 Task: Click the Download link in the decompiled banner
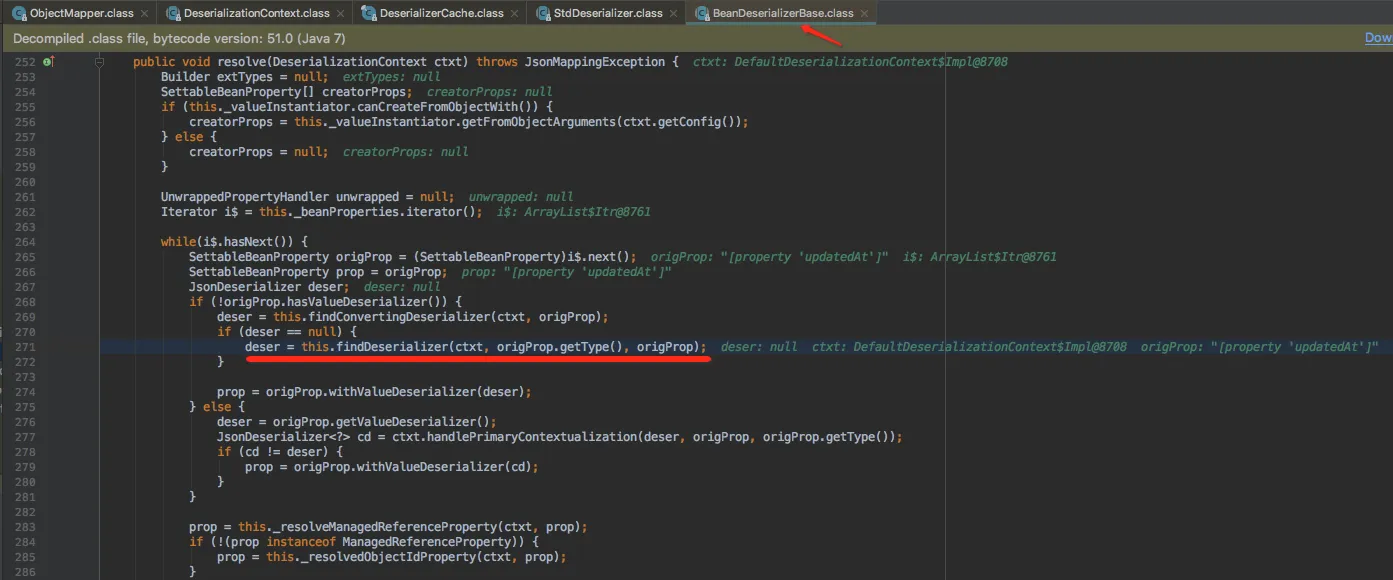pyautogui.click(x=1378, y=38)
